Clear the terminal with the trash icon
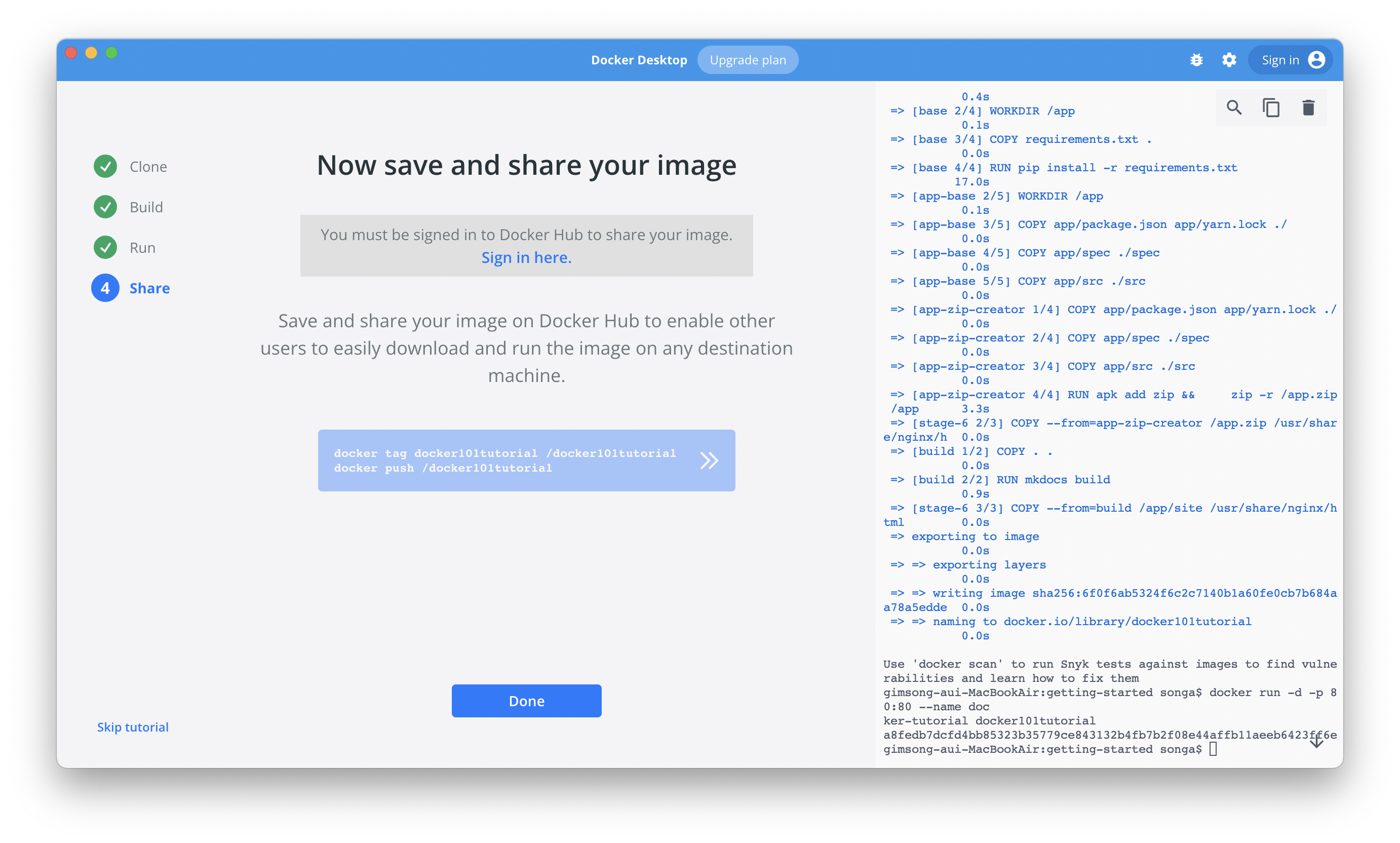Viewport: 1400px width, 843px height. click(1308, 107)
